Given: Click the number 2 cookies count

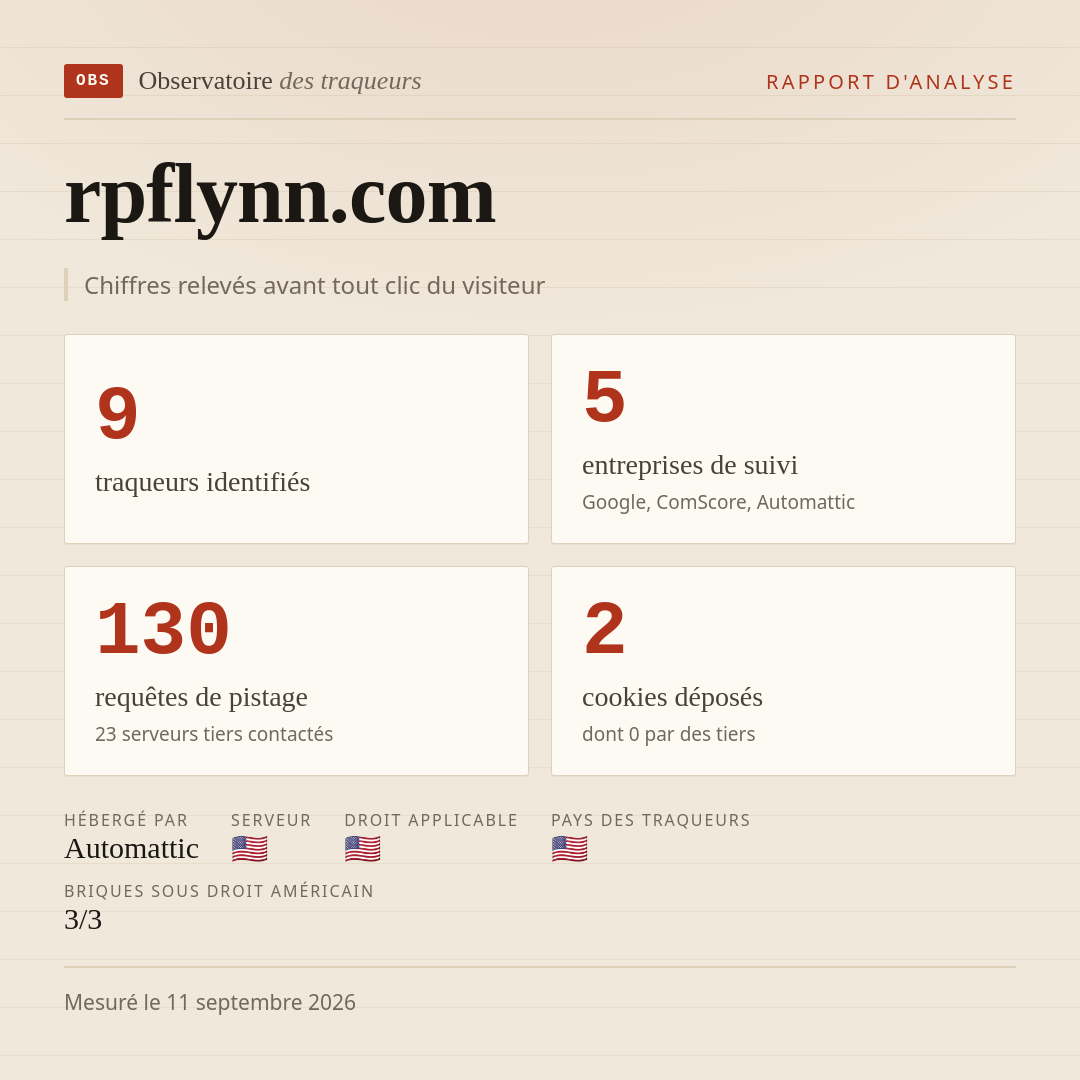Looking at the screenshot, I should pos(604,630).
